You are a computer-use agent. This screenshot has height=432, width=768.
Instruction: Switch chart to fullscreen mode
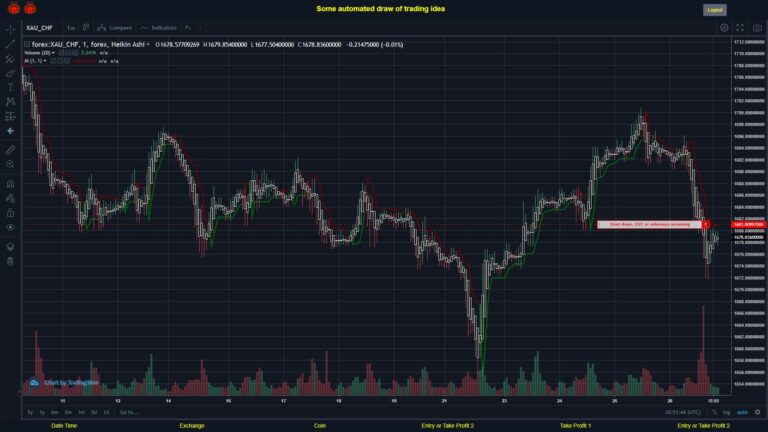[740, 28]
